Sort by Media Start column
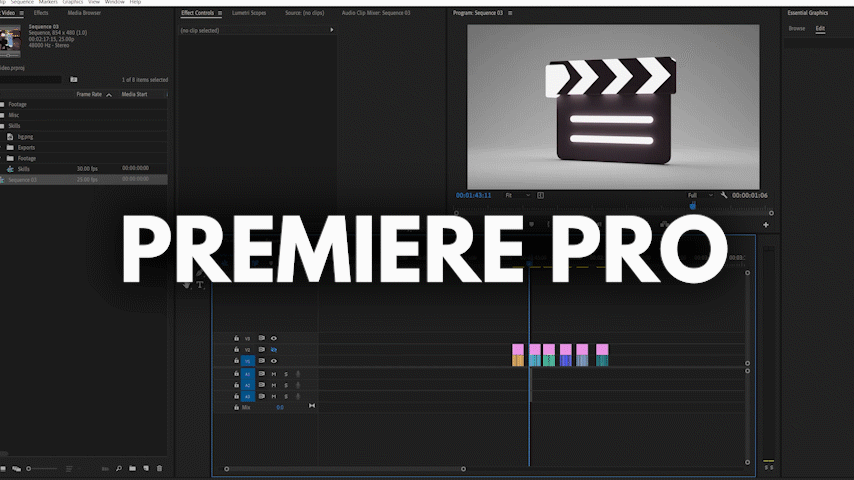The width and height of the screenshot is (854, 480). tap(135, 94)
